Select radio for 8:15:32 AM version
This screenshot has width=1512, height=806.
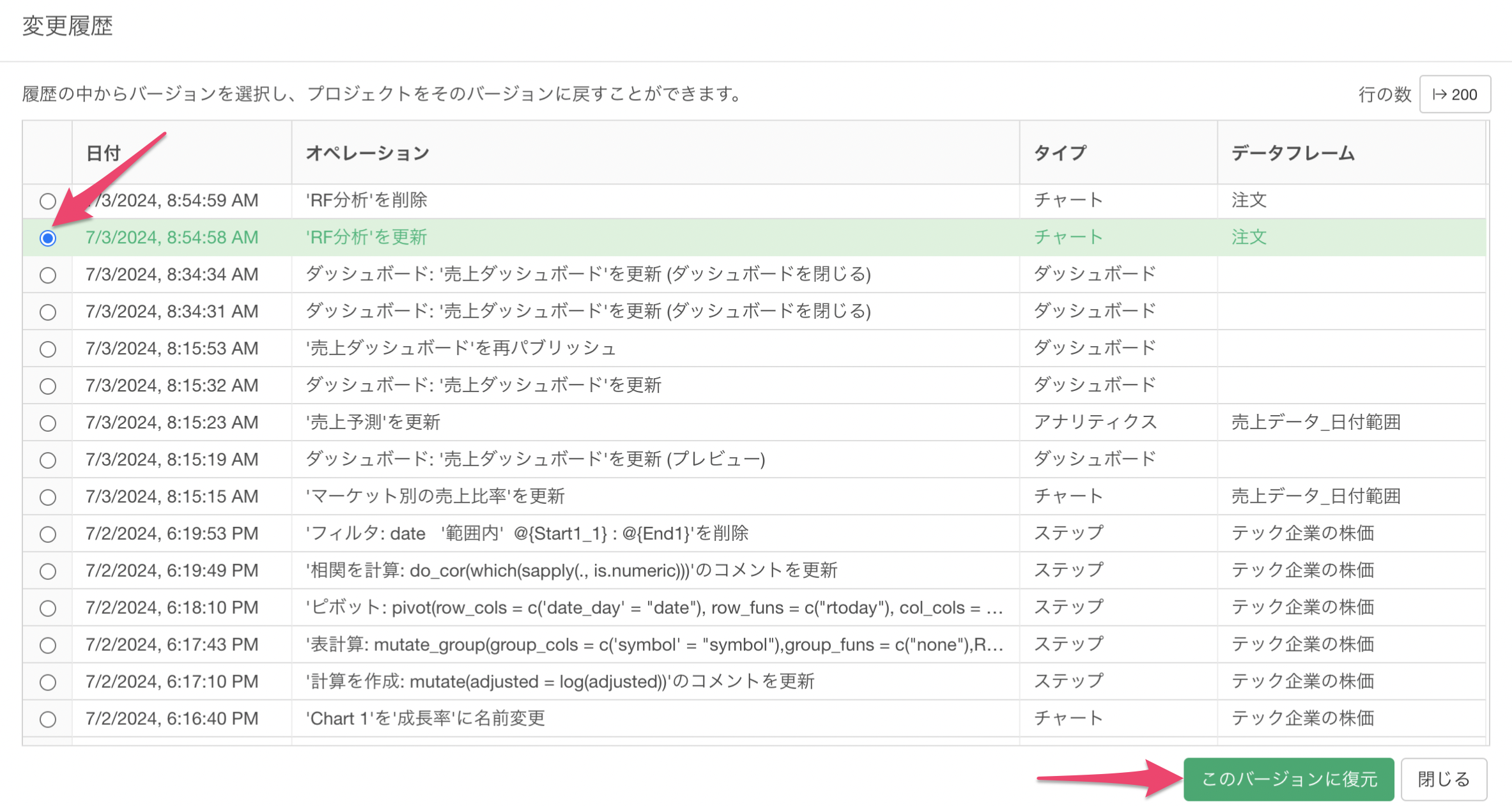tap(48, 386)
